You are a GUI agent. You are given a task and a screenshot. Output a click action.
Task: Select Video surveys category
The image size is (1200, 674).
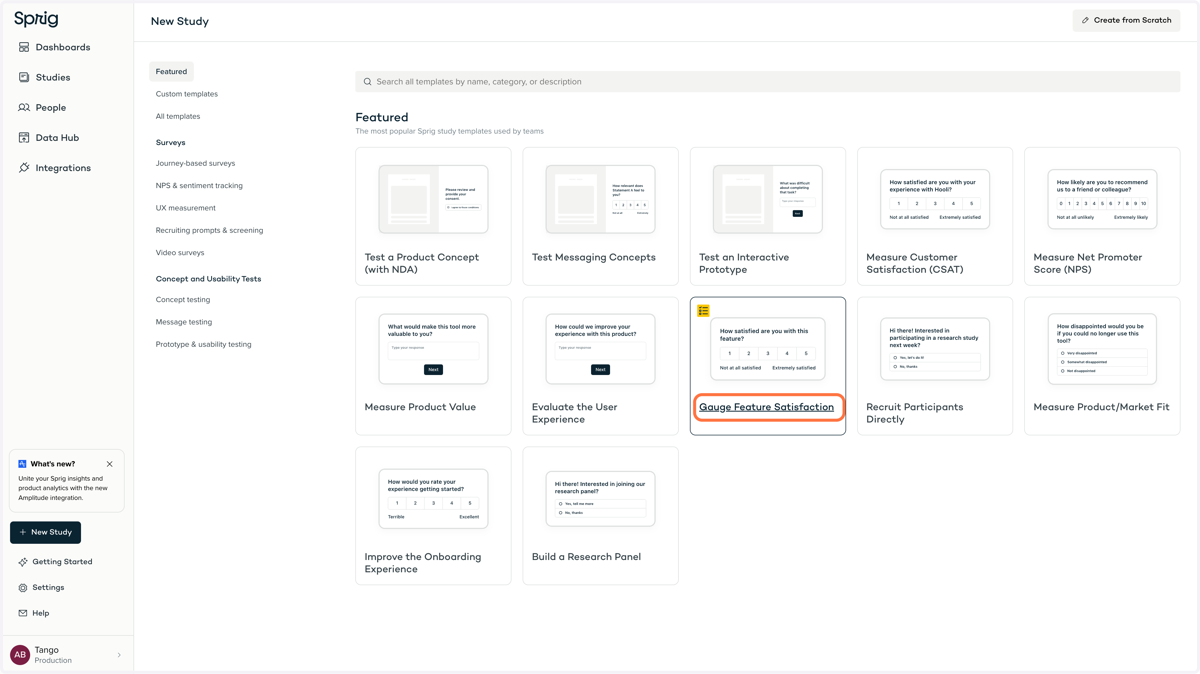pos(180,253)
